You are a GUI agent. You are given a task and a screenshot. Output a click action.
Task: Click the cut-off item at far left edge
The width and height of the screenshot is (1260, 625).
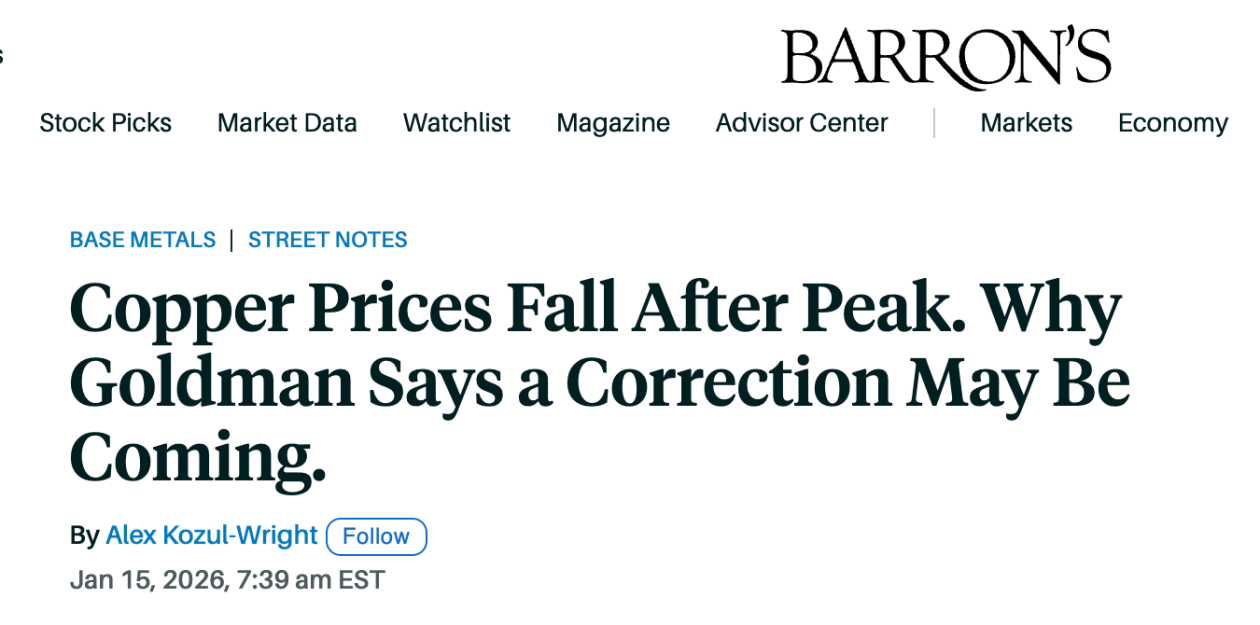(x=2, y=55)
